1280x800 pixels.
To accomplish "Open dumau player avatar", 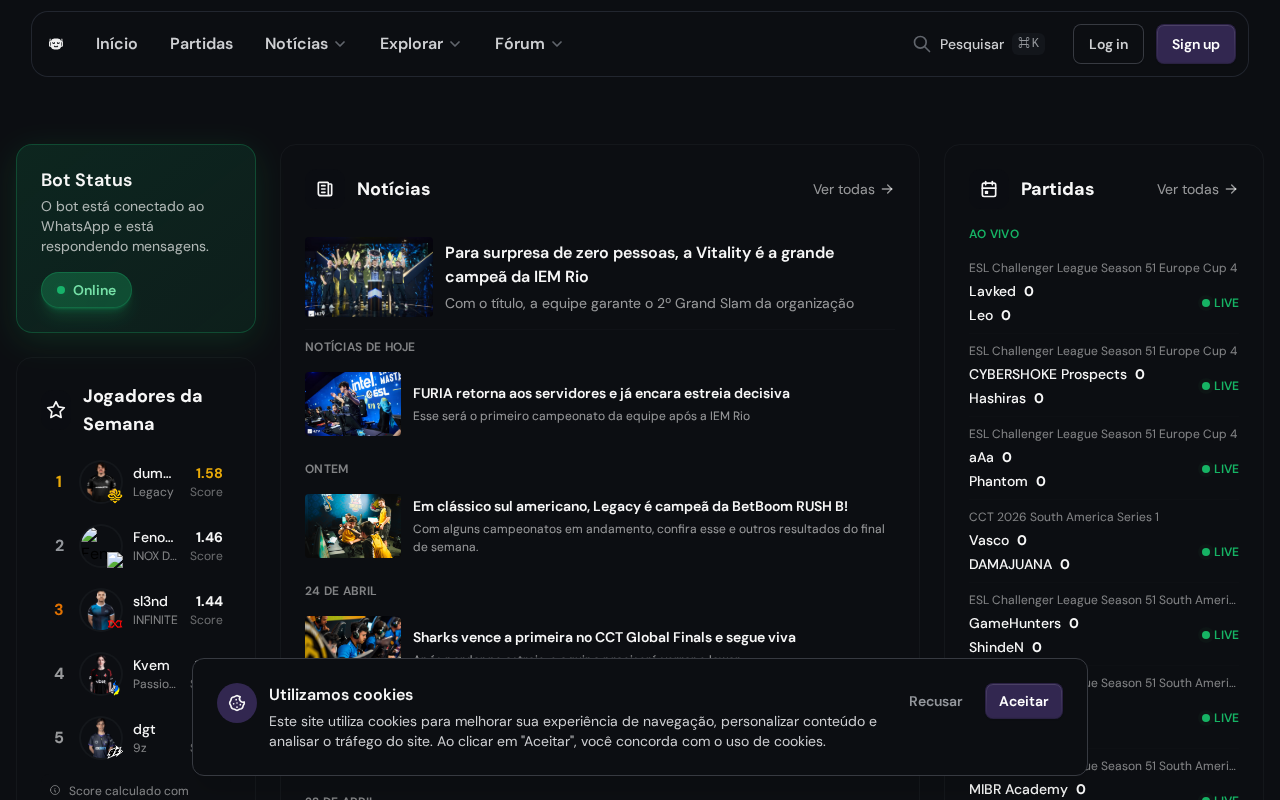I will (x=101, y=482).
